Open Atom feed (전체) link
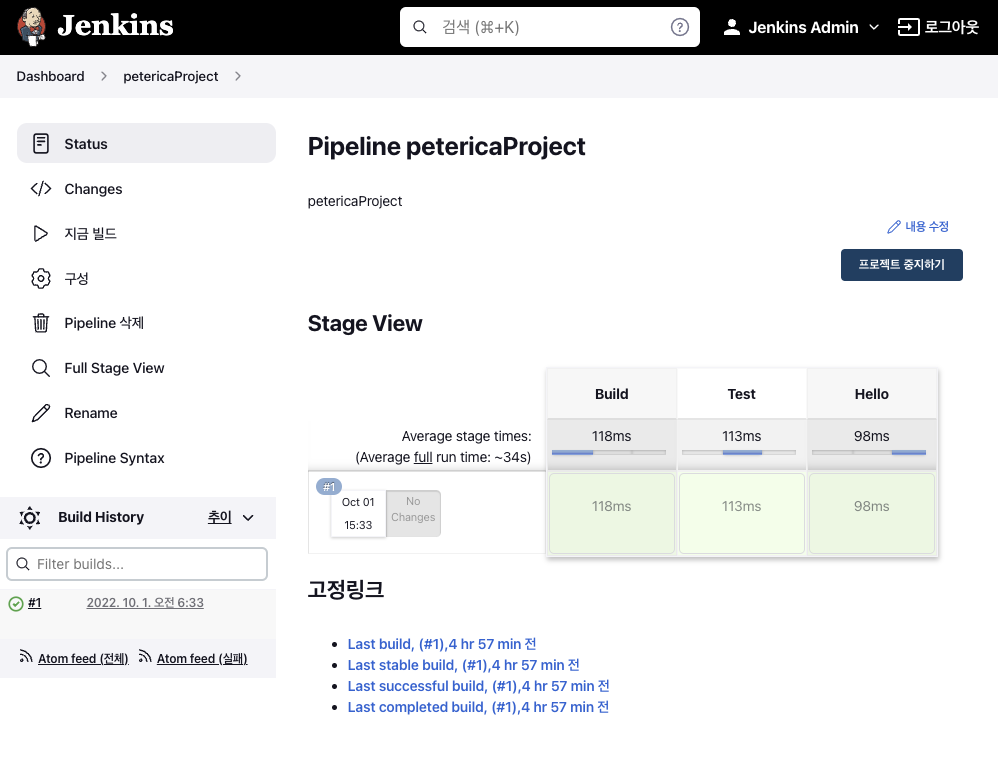998x762 pixels. 83,658
